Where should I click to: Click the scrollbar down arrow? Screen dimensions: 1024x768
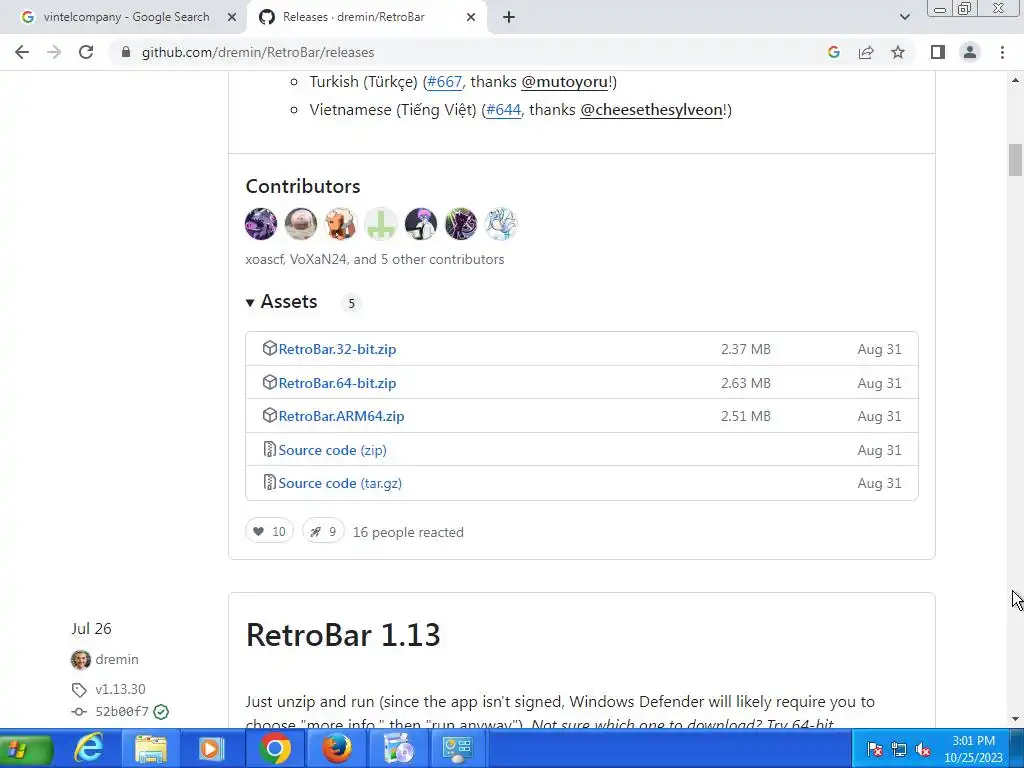pyautogui.click(x=1015, y=719)
